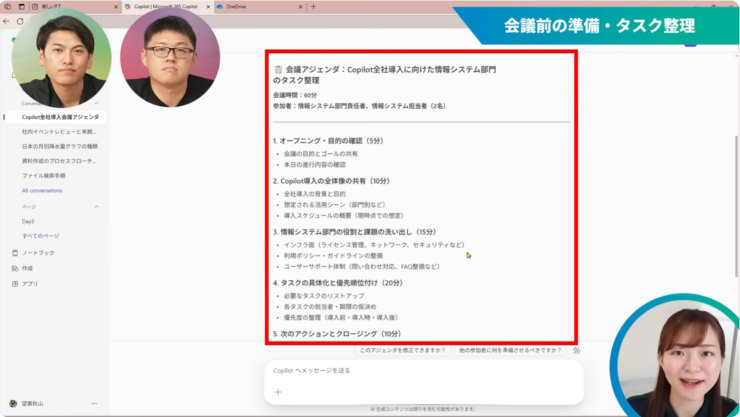Click bullet 利用ポリシー・ガイドラインの整備
The width and height of the screenshot is (740, 417).
point(333,256)
